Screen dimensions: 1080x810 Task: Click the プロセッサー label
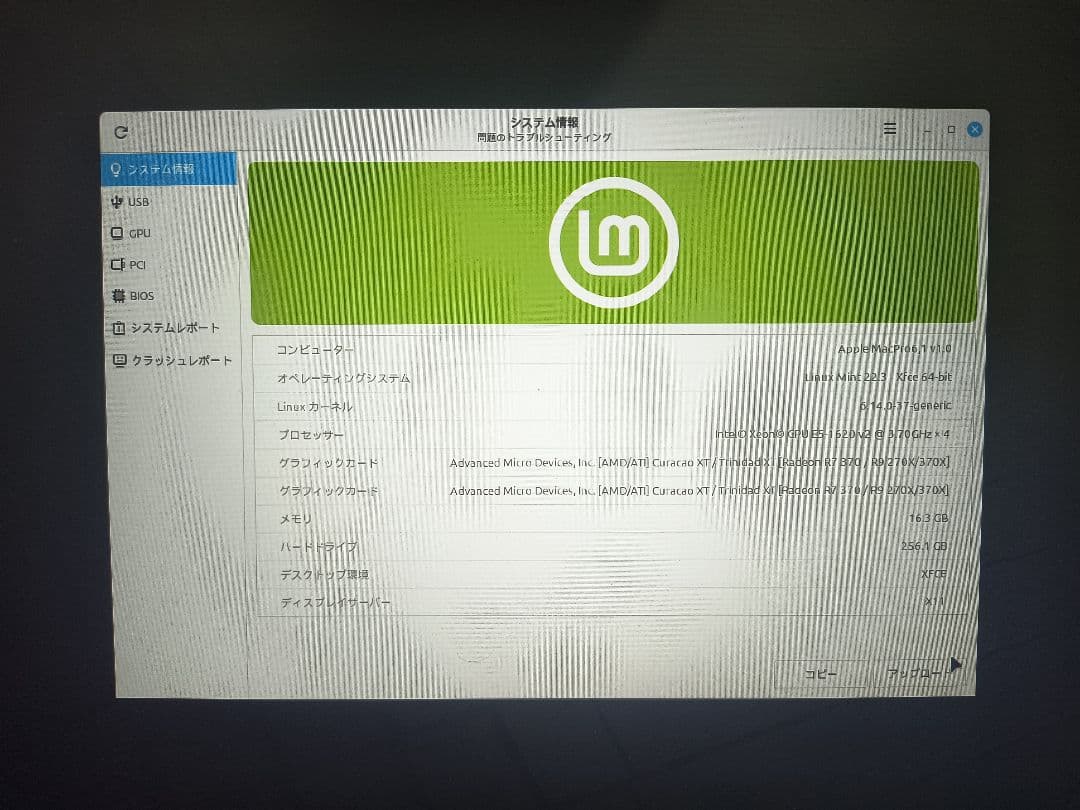point(311,435)
